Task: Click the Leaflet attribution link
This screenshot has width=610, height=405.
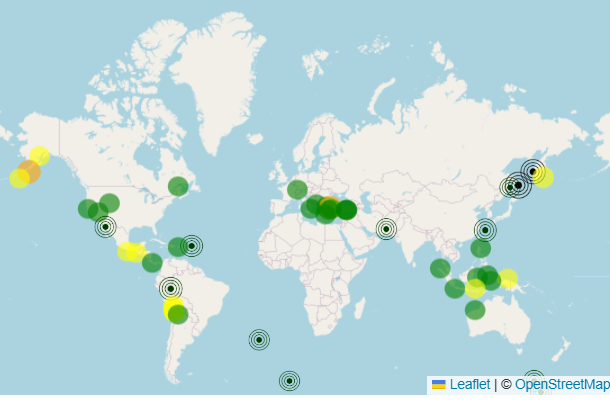Action: 469,384
